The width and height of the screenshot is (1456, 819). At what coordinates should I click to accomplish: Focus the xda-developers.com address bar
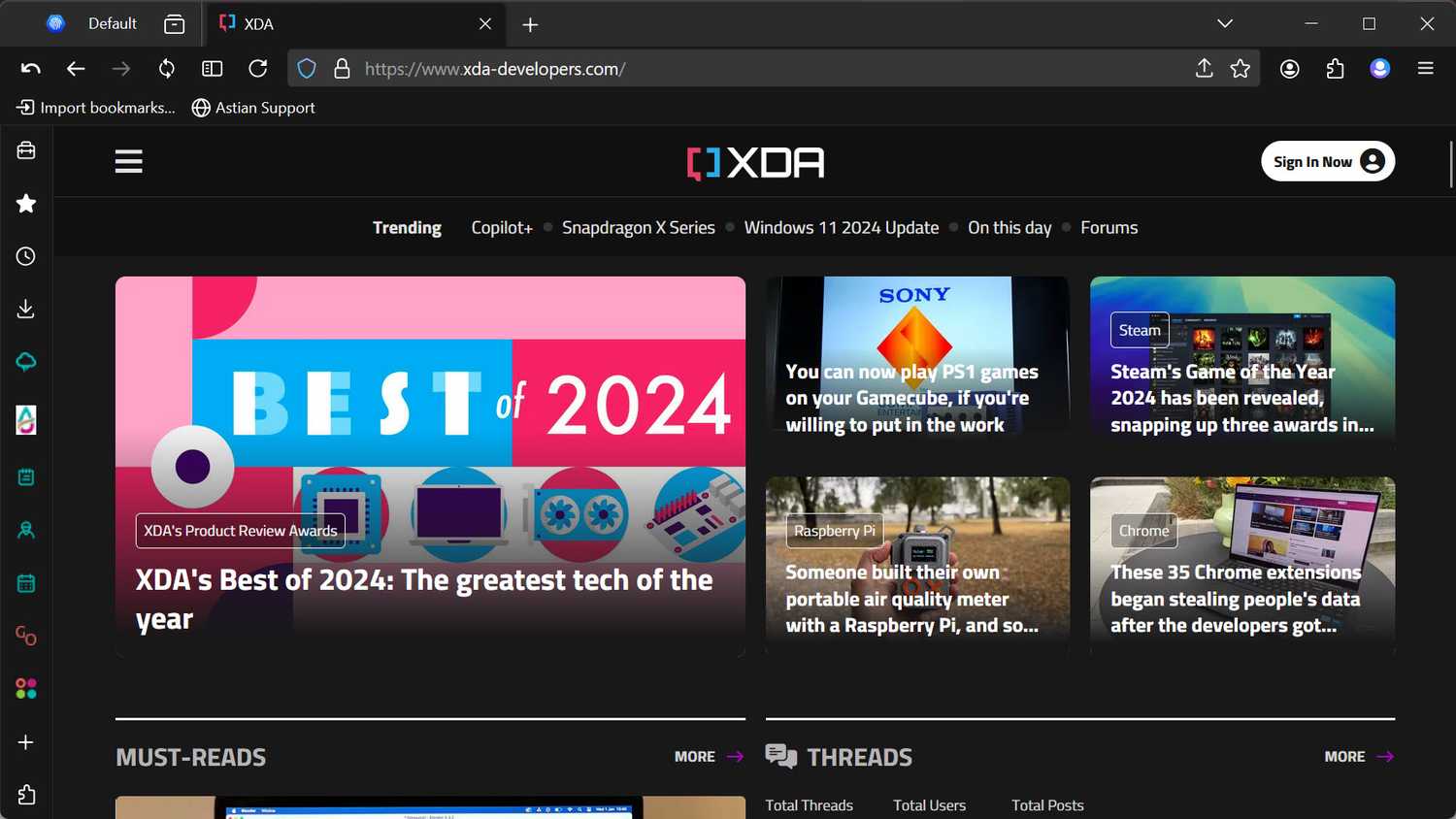[x=772, y=68]
